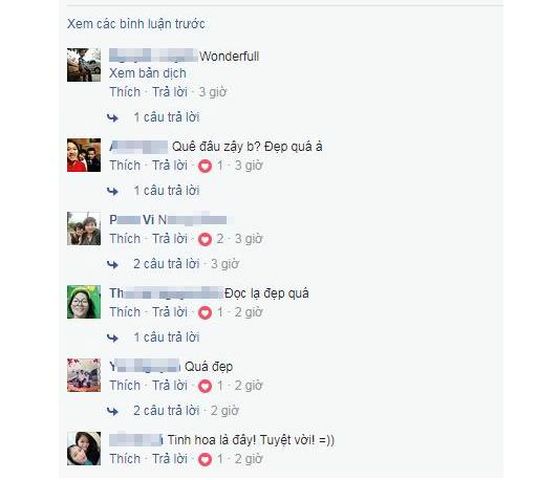Click 'Thích' on the Wonderfull comment
This screenshot has height=480, width=537.
click(x=125, y=92)
